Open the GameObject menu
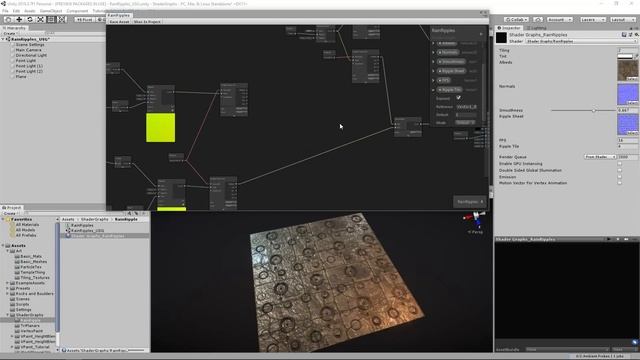This screenshot has height=360, width=640. [x=51, y=11]
